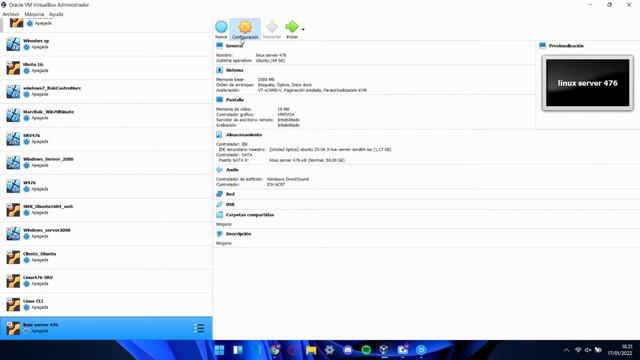Viewport: 640px width, 360px height.
Task: Click the USB section icon
Action: coord(219,204)
